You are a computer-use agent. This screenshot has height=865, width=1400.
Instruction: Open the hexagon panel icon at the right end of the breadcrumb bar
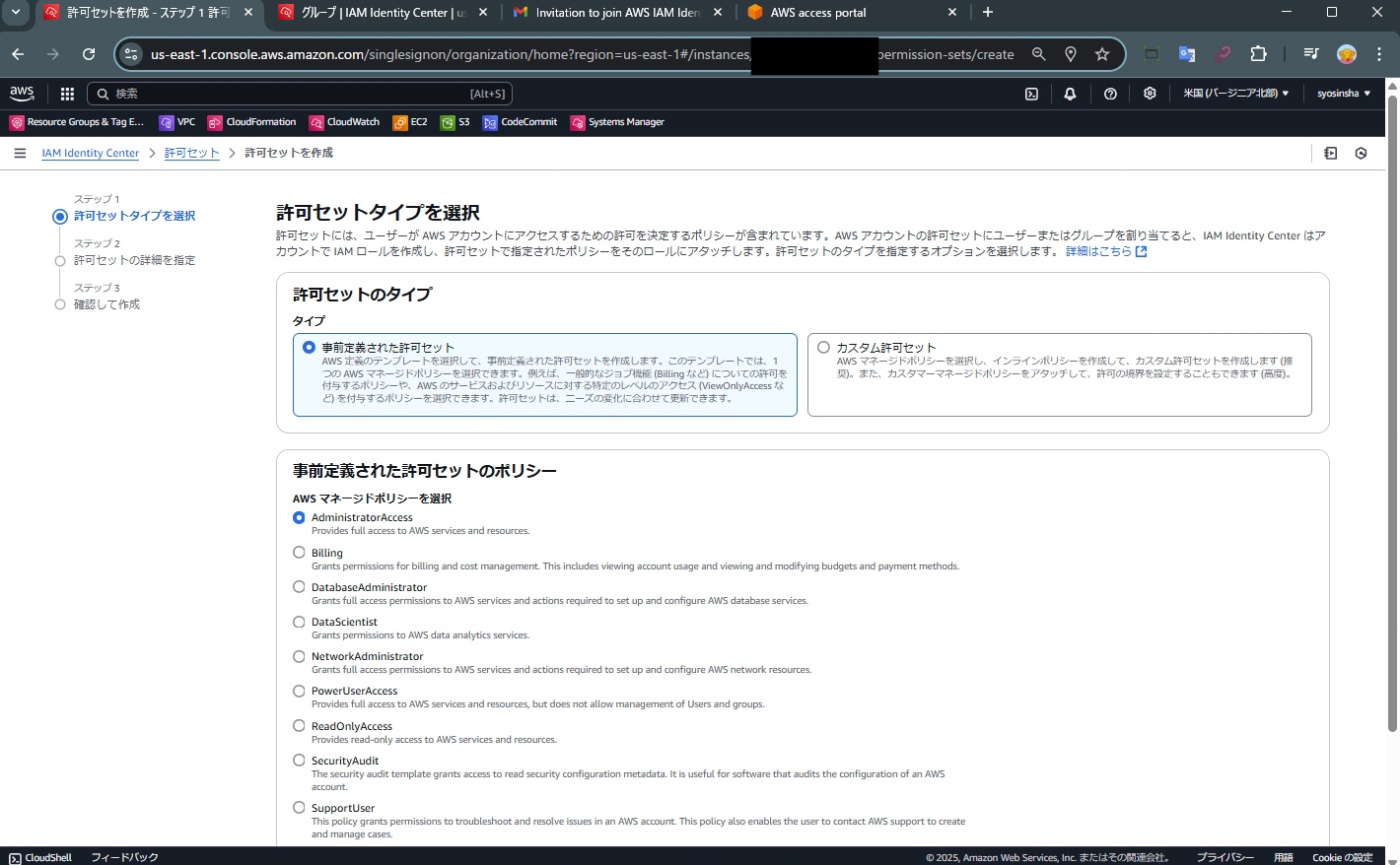click(1361, 153)
